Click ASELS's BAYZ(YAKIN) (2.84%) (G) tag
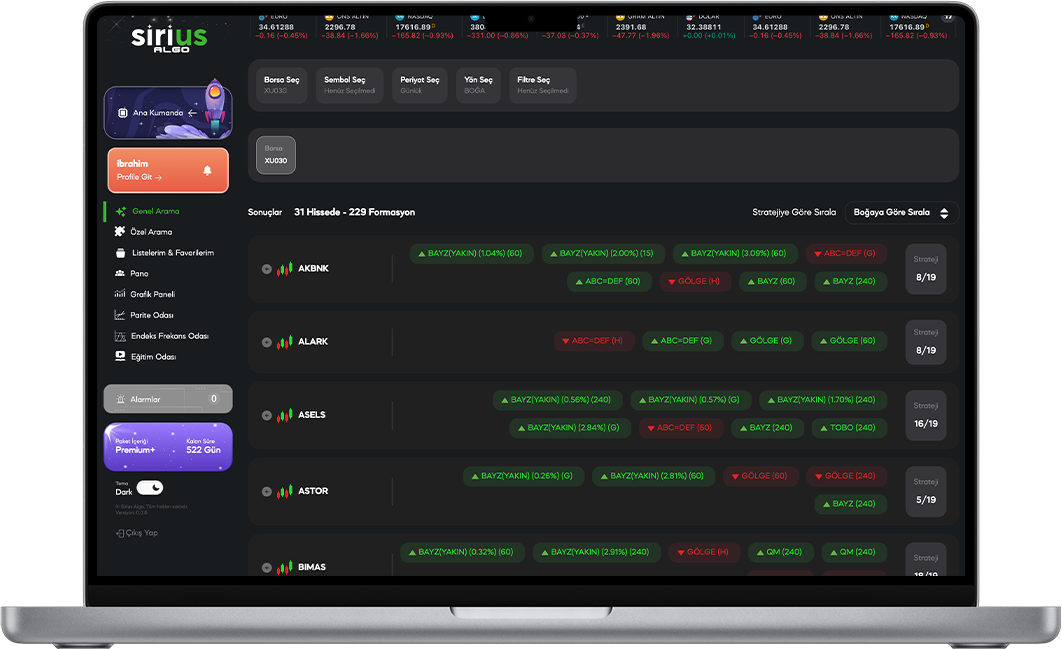The width and height of the screenshot is (1062, 649). click(x=570, y=428)
